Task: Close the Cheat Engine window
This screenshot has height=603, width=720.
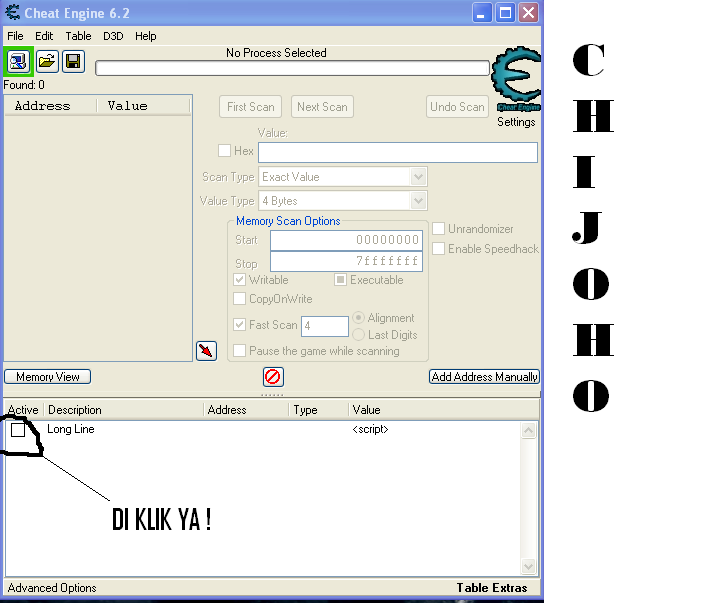Action: coord(529,12)
